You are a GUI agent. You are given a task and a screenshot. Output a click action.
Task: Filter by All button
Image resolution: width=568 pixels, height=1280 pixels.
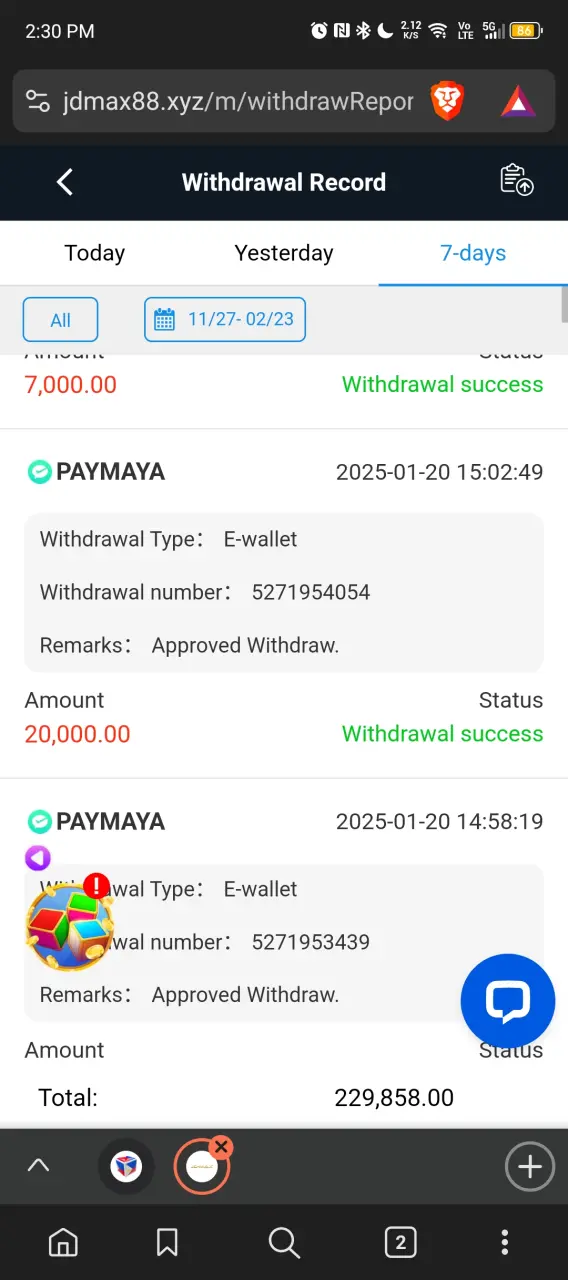pyautogui.click(x=61, y=320)
